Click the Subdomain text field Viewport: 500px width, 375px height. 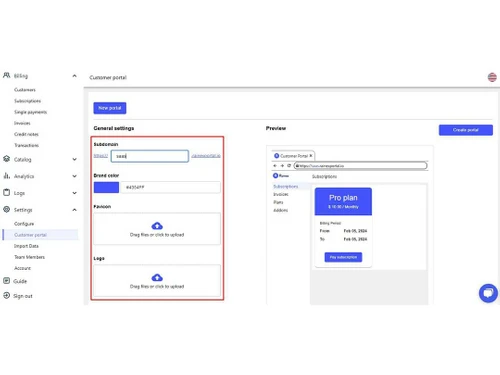(x=150, y=156)
